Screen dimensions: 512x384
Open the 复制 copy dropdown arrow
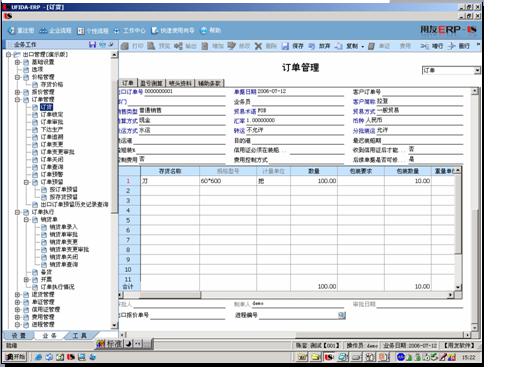tap(363, 47)
